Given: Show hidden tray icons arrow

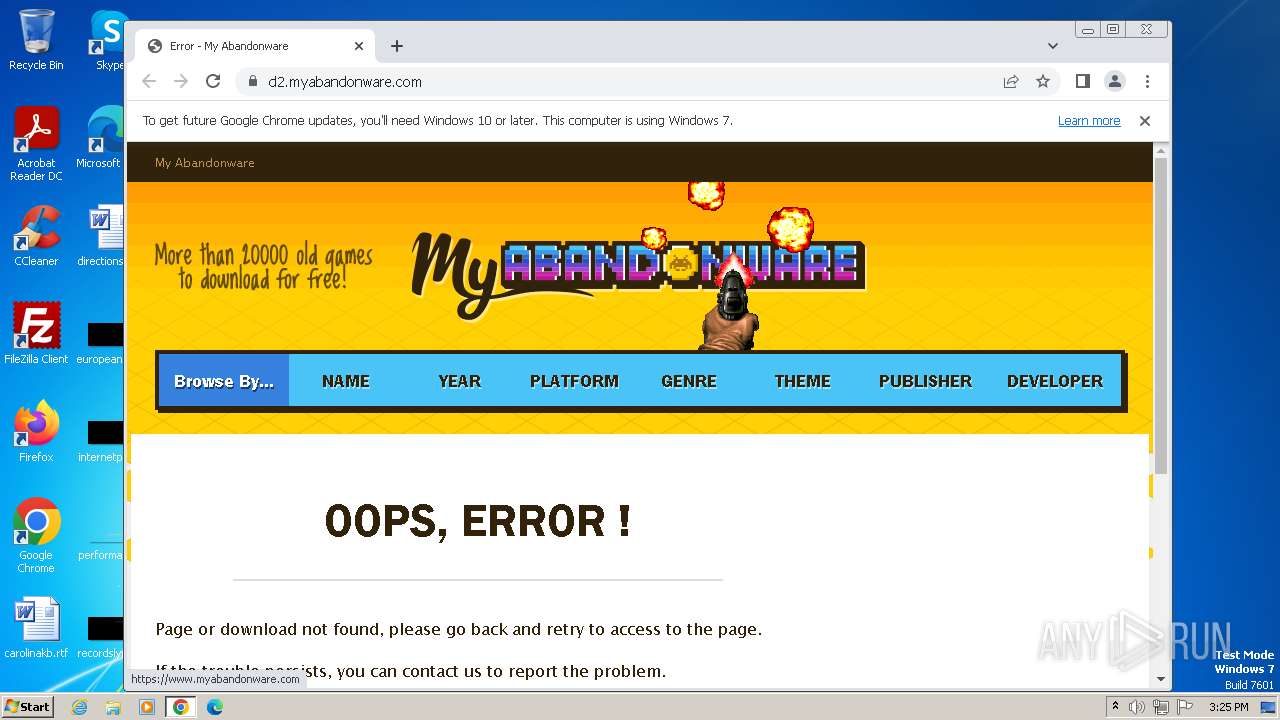Looking at the screenshot, I should (x=1115, y=707).
